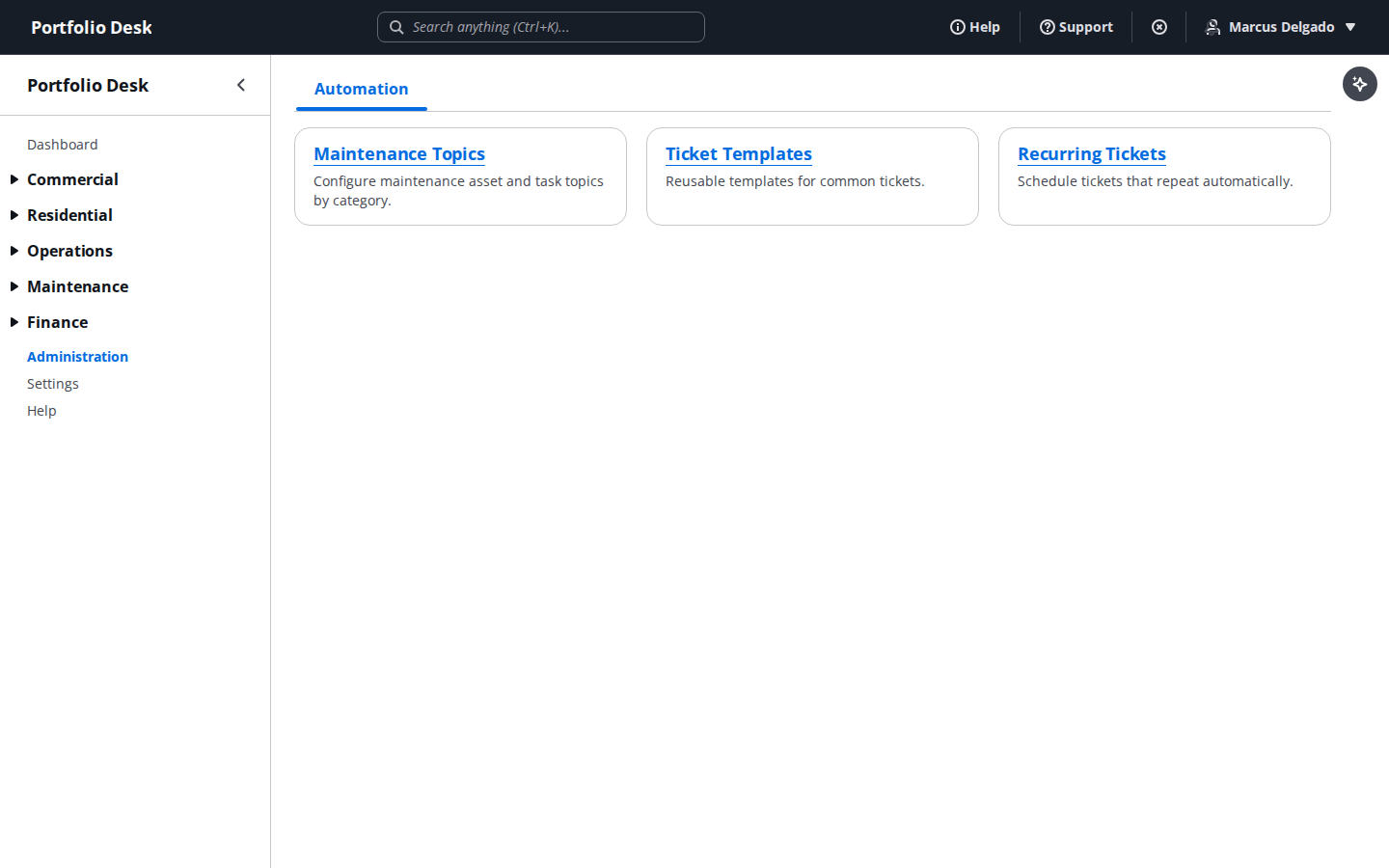Expand the Operations section triangle

click(14, 251)
